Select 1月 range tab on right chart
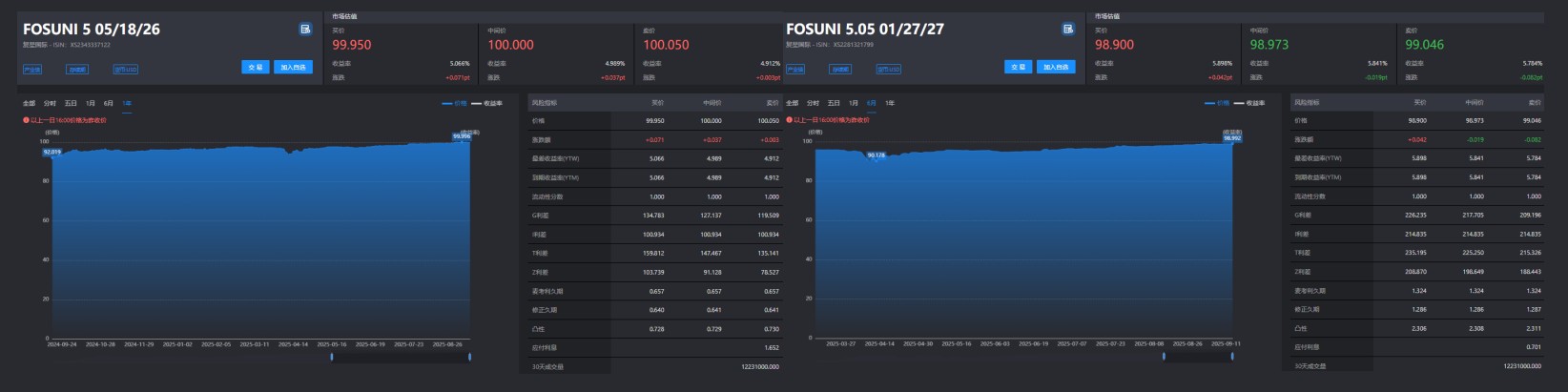The image size is (1568, 392). coord(854,103)
